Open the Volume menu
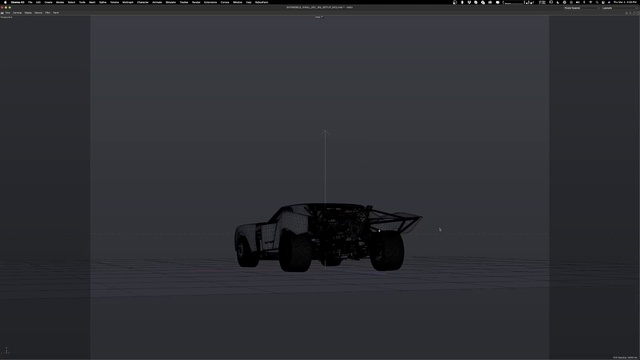The width and height of the screenshot is (640, 360). point(115,2)
